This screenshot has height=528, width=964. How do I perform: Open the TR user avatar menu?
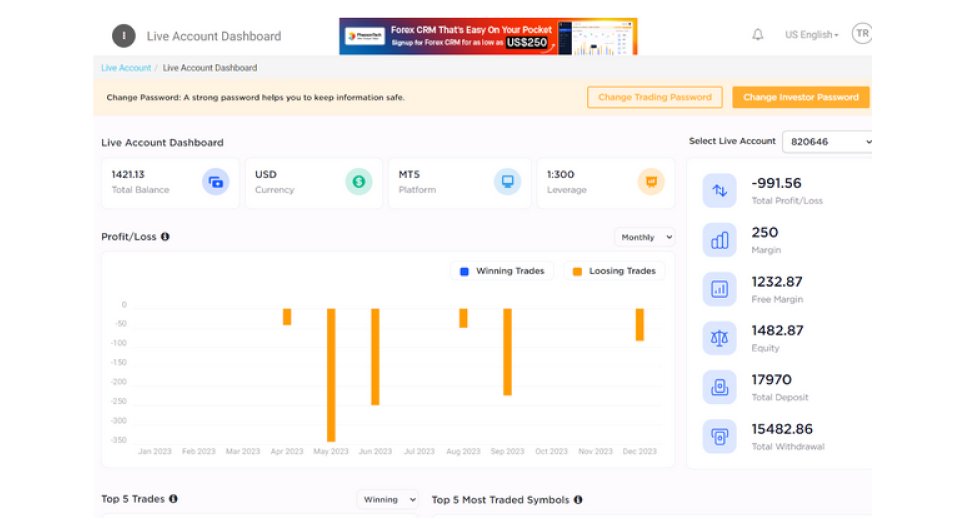(x=861, y=34)
